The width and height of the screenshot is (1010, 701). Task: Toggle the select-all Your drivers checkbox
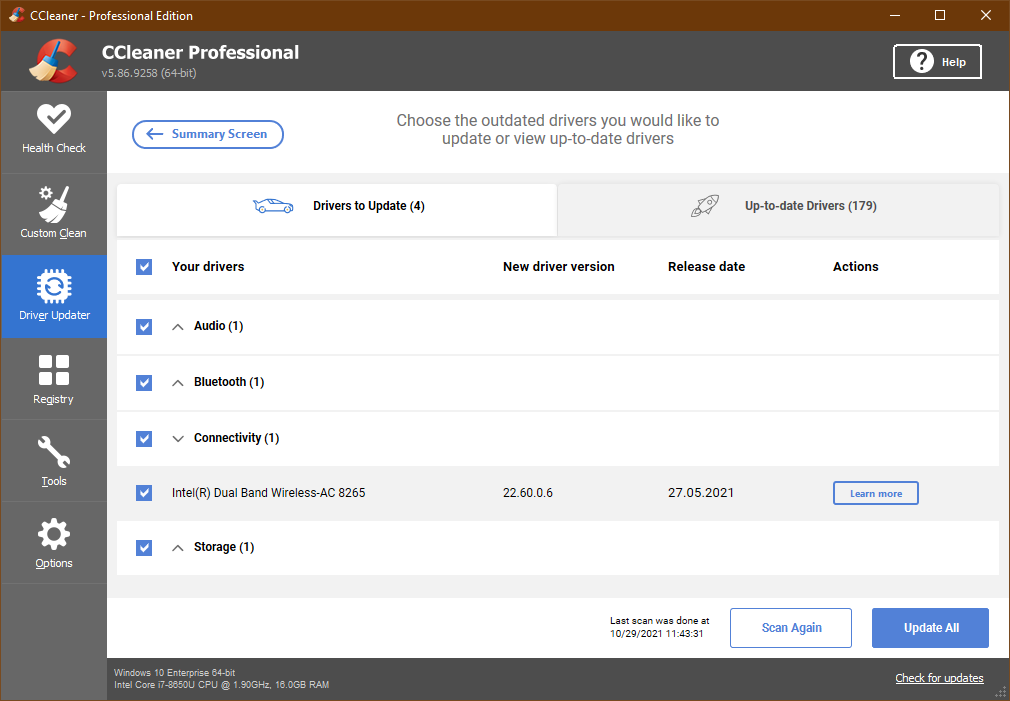click(144, 267)
